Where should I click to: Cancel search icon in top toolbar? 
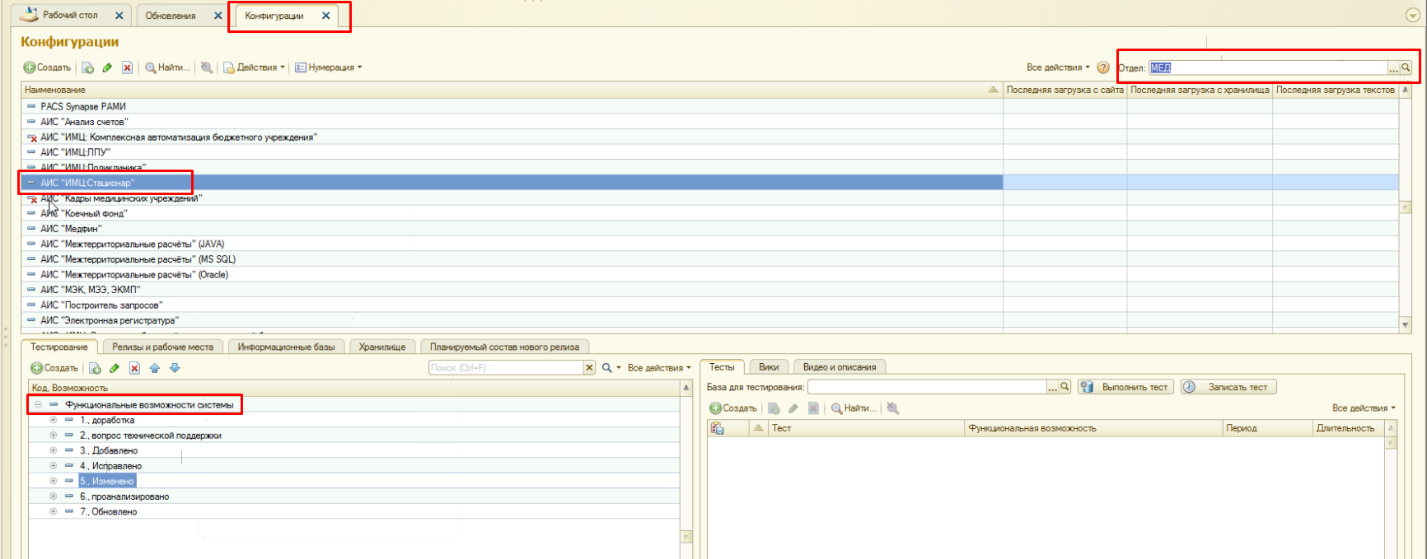point(206,68)
